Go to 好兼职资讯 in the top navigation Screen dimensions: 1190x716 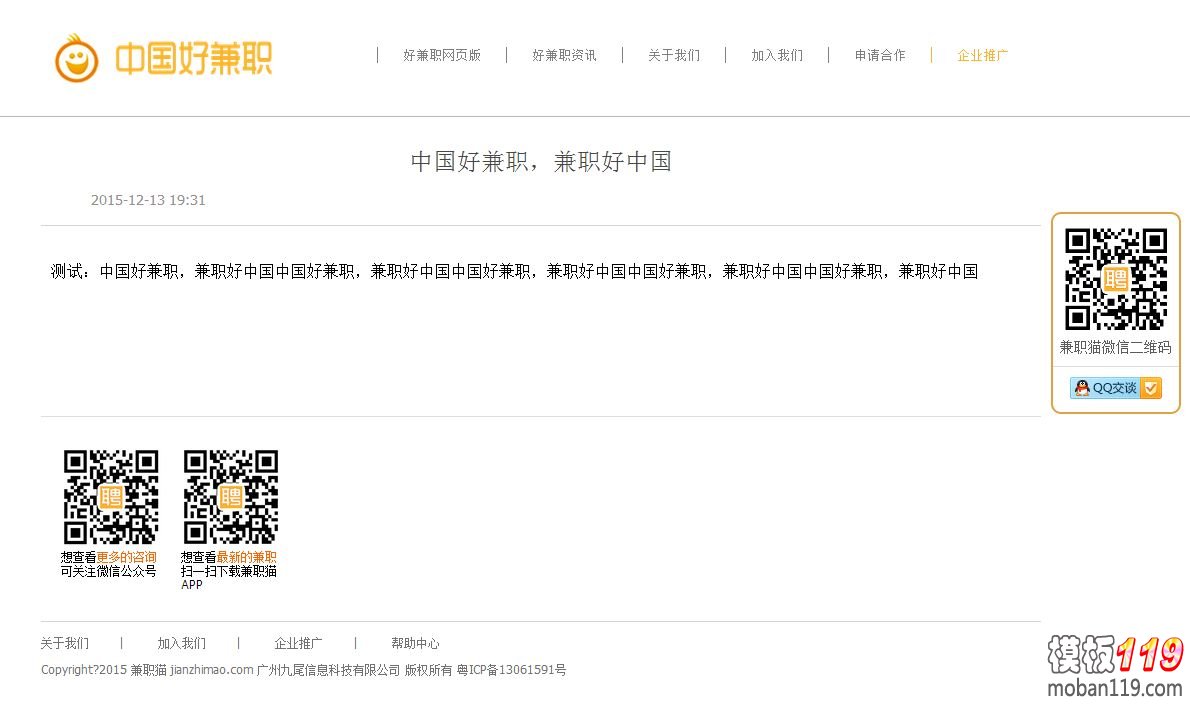[x=564, y=55]
